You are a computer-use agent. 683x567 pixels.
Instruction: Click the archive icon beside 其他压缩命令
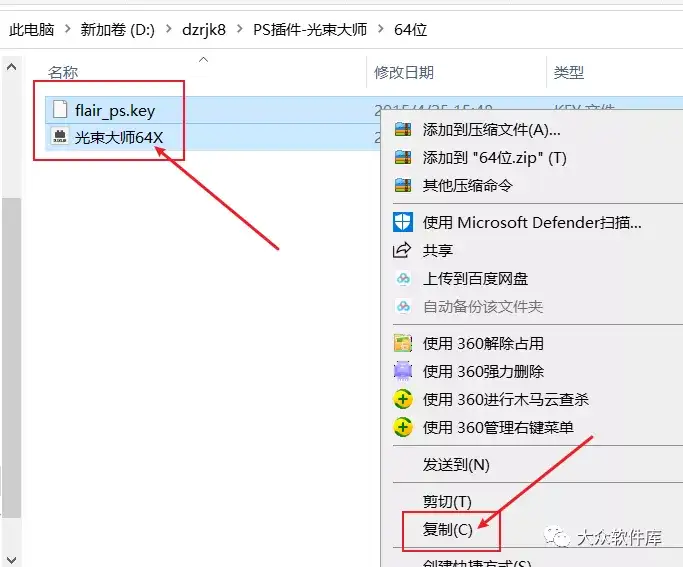pos(403,185)
